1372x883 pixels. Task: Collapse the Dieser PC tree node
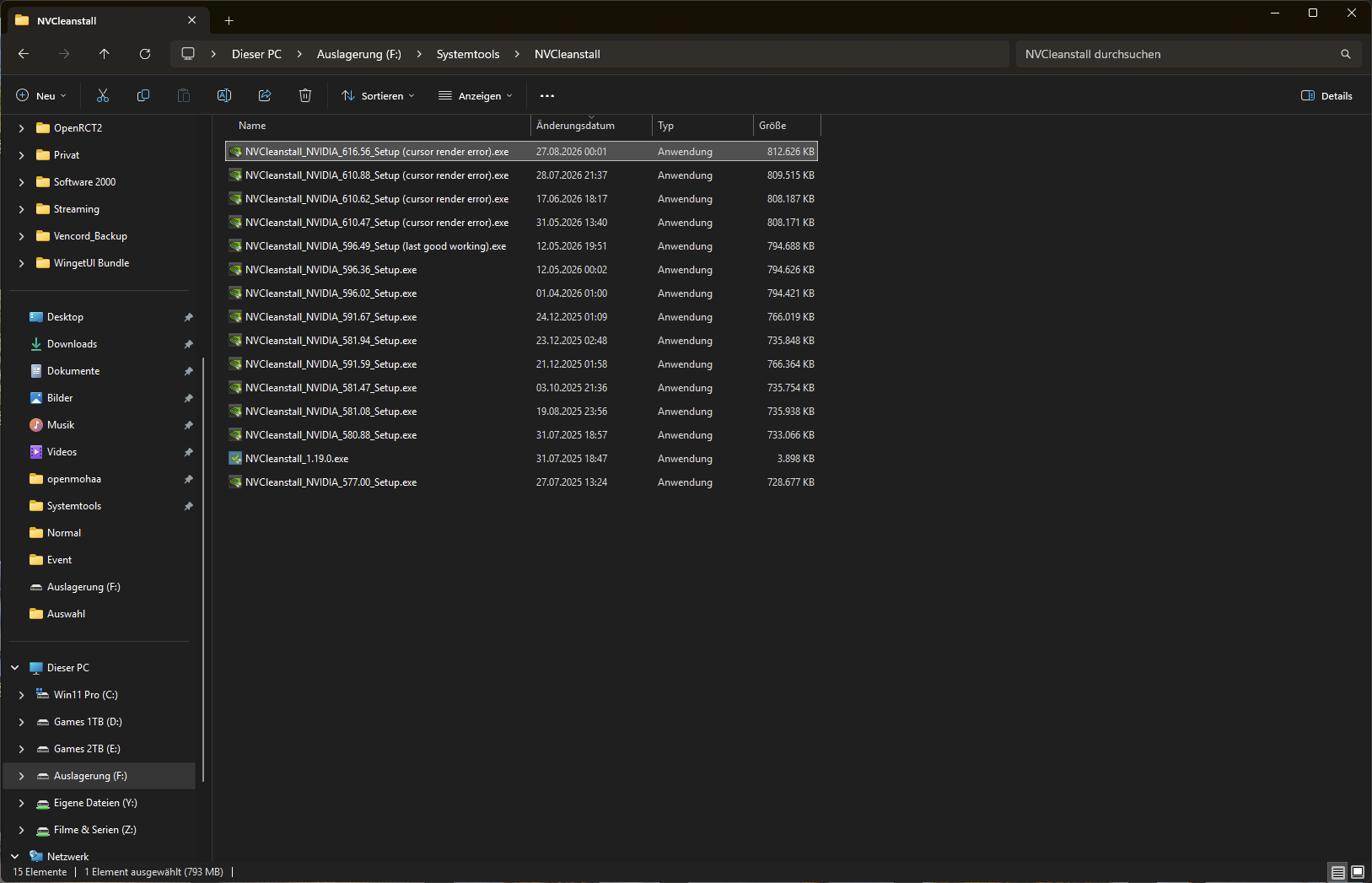pos(14,668)
